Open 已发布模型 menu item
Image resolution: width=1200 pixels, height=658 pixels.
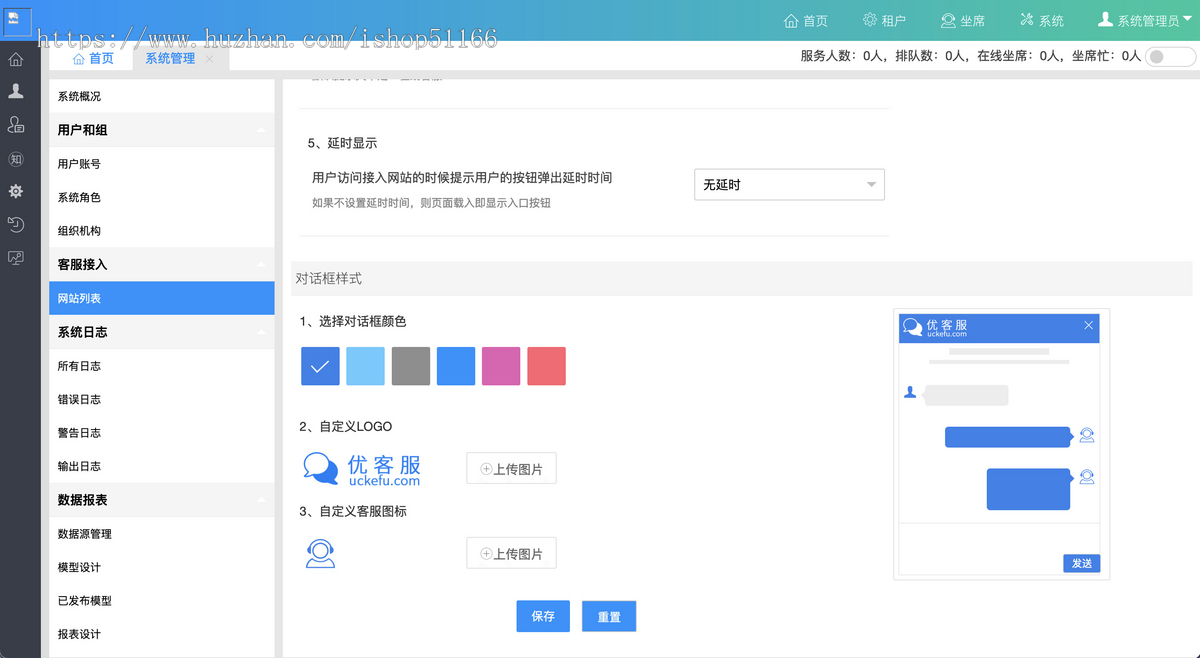point(161,600)
